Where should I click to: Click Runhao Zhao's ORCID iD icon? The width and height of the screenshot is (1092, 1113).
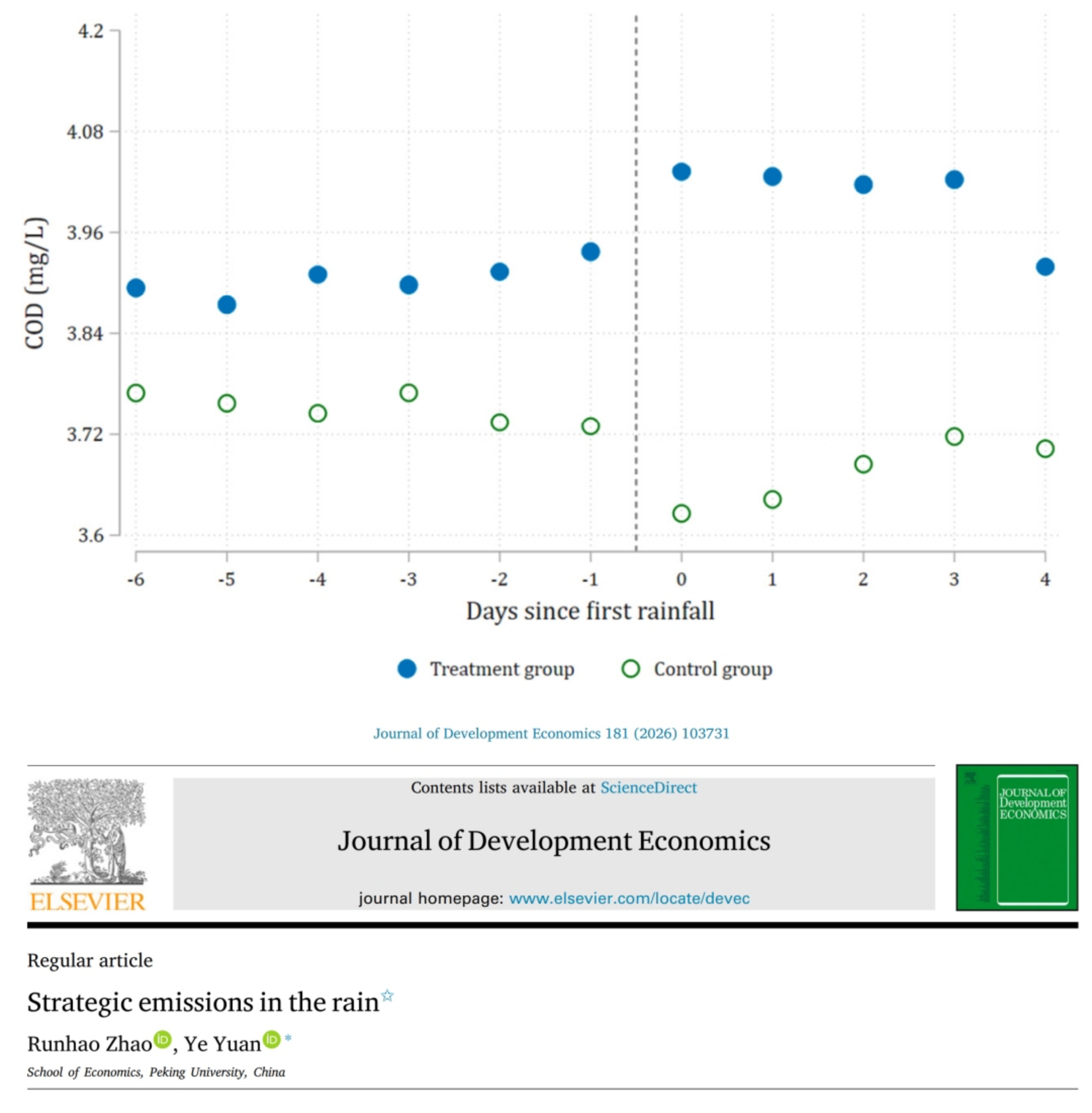click(x=162, y=1039)
